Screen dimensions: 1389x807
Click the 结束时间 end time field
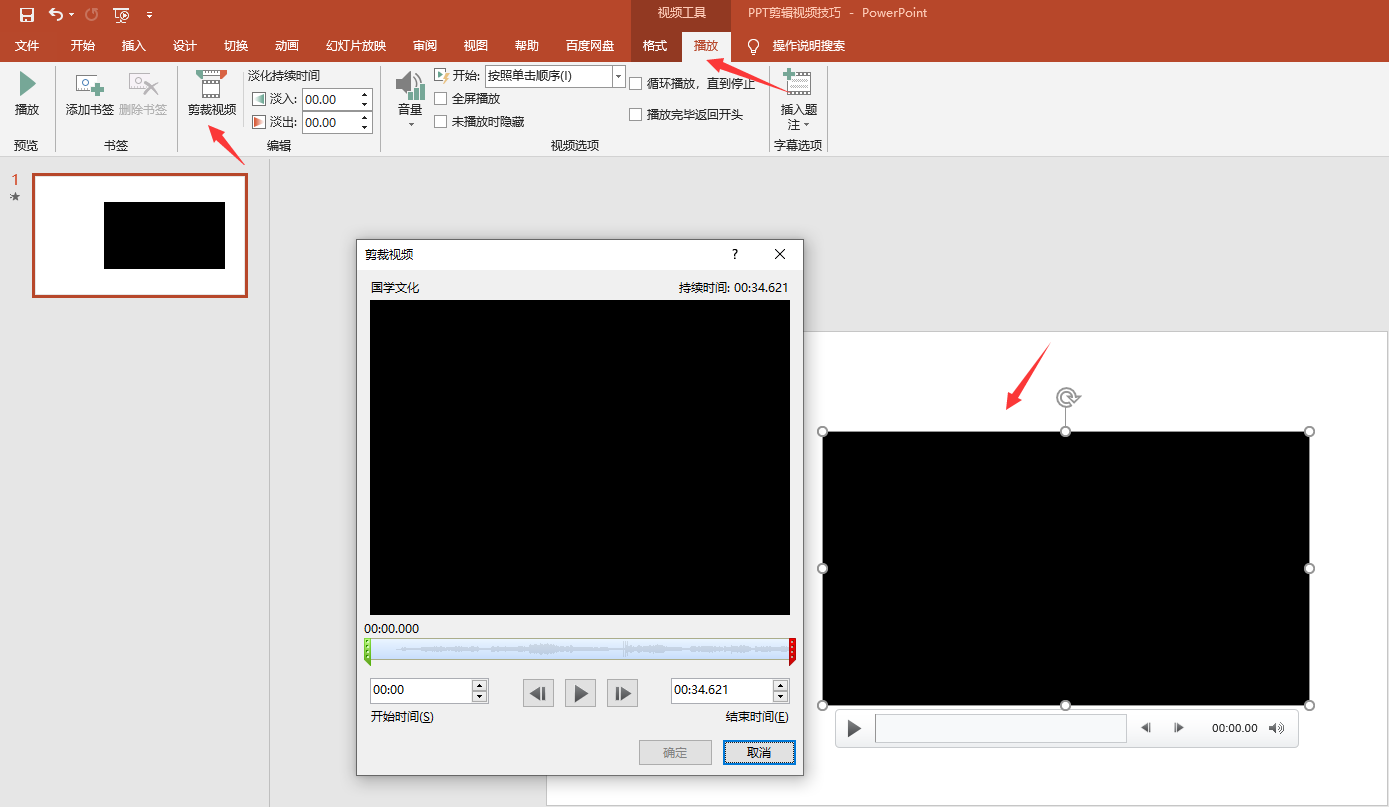[722, 690]
